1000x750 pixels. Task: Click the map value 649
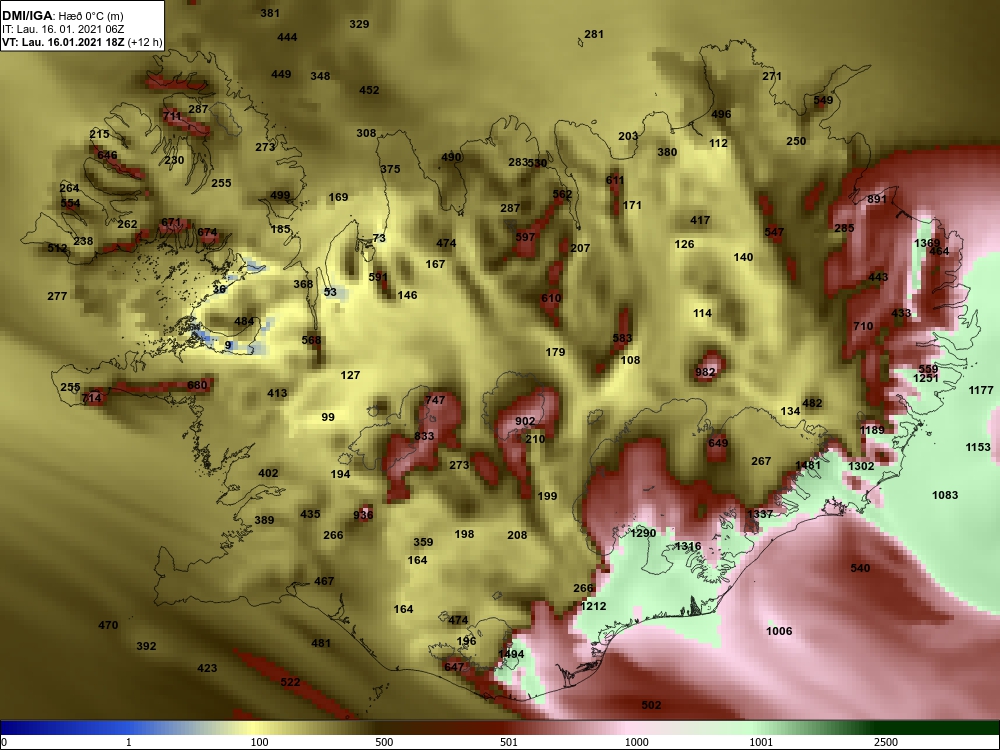click(x=718, y=443)
